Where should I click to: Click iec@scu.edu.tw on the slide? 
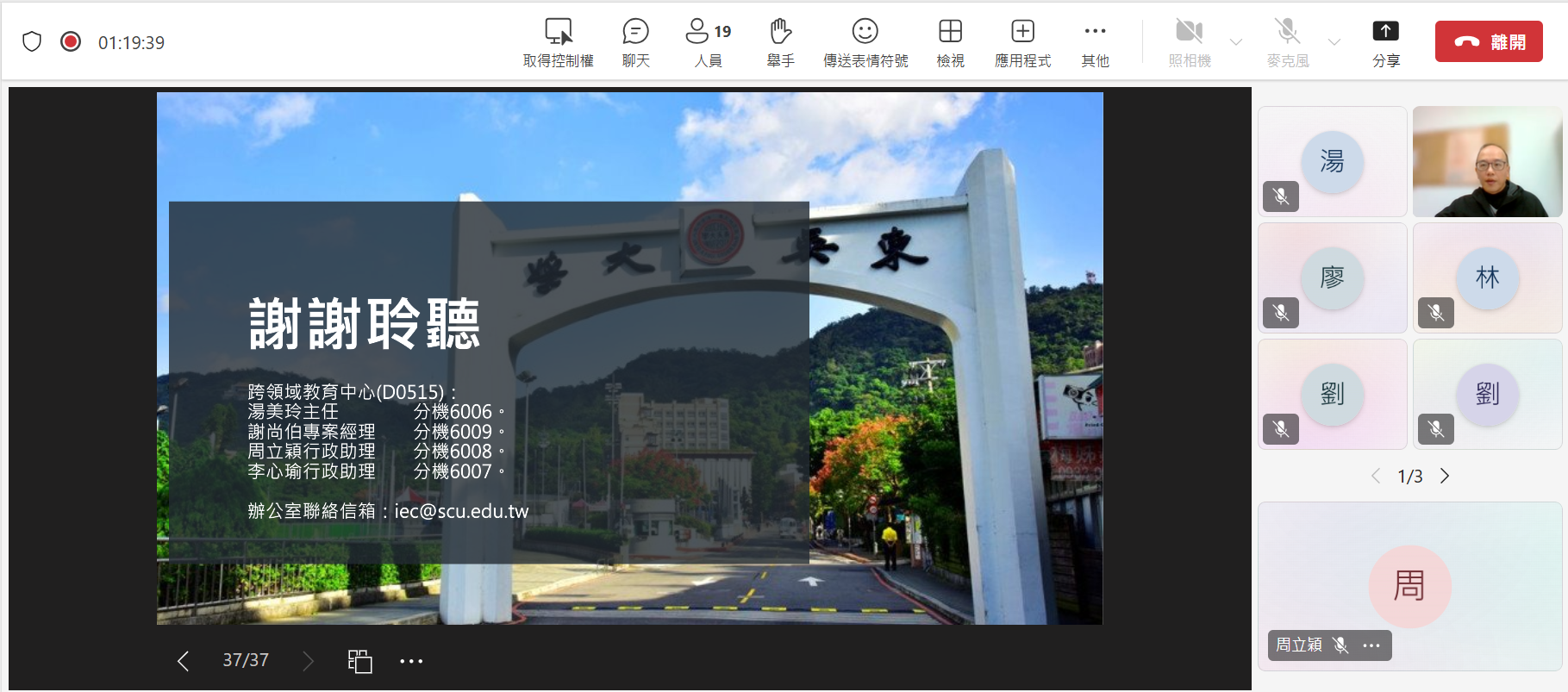461,511
